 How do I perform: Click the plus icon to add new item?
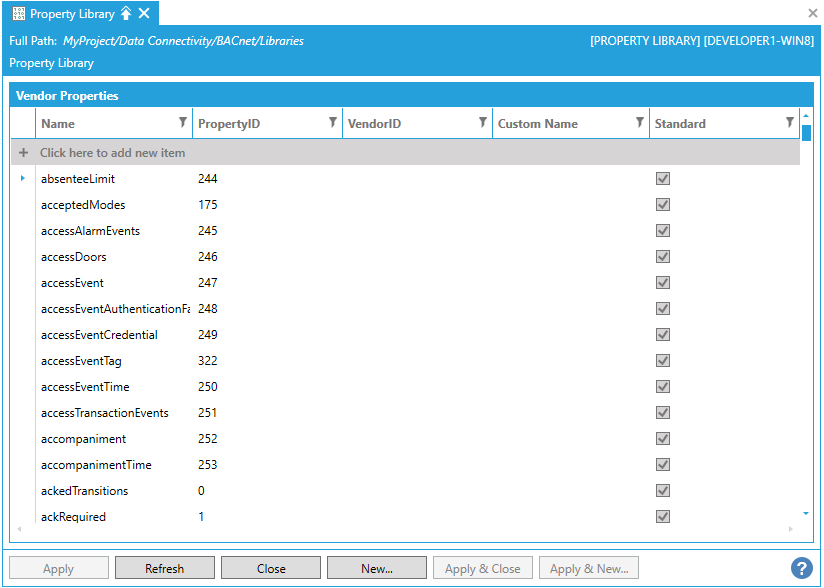[x=23, y=153]
